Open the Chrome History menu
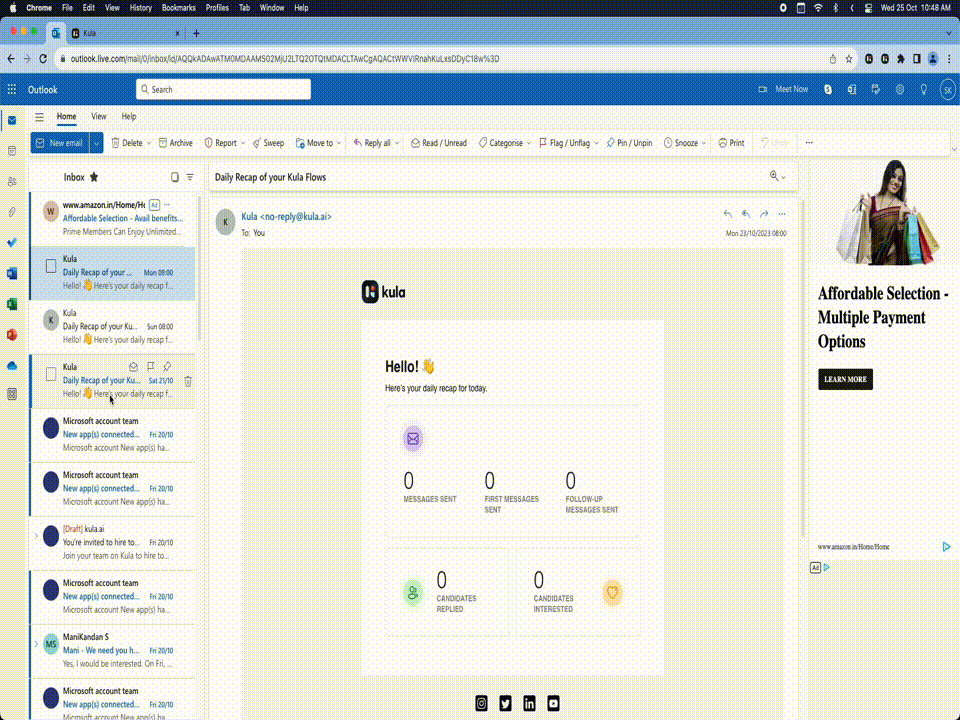The image size is (960, 720). (140, 8)
